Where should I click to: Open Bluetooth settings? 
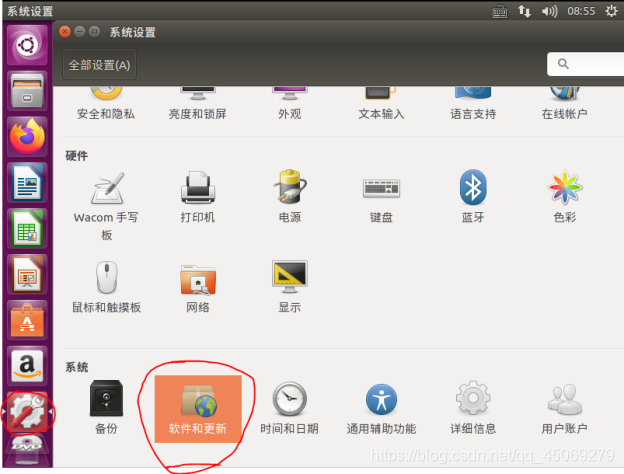473,197
